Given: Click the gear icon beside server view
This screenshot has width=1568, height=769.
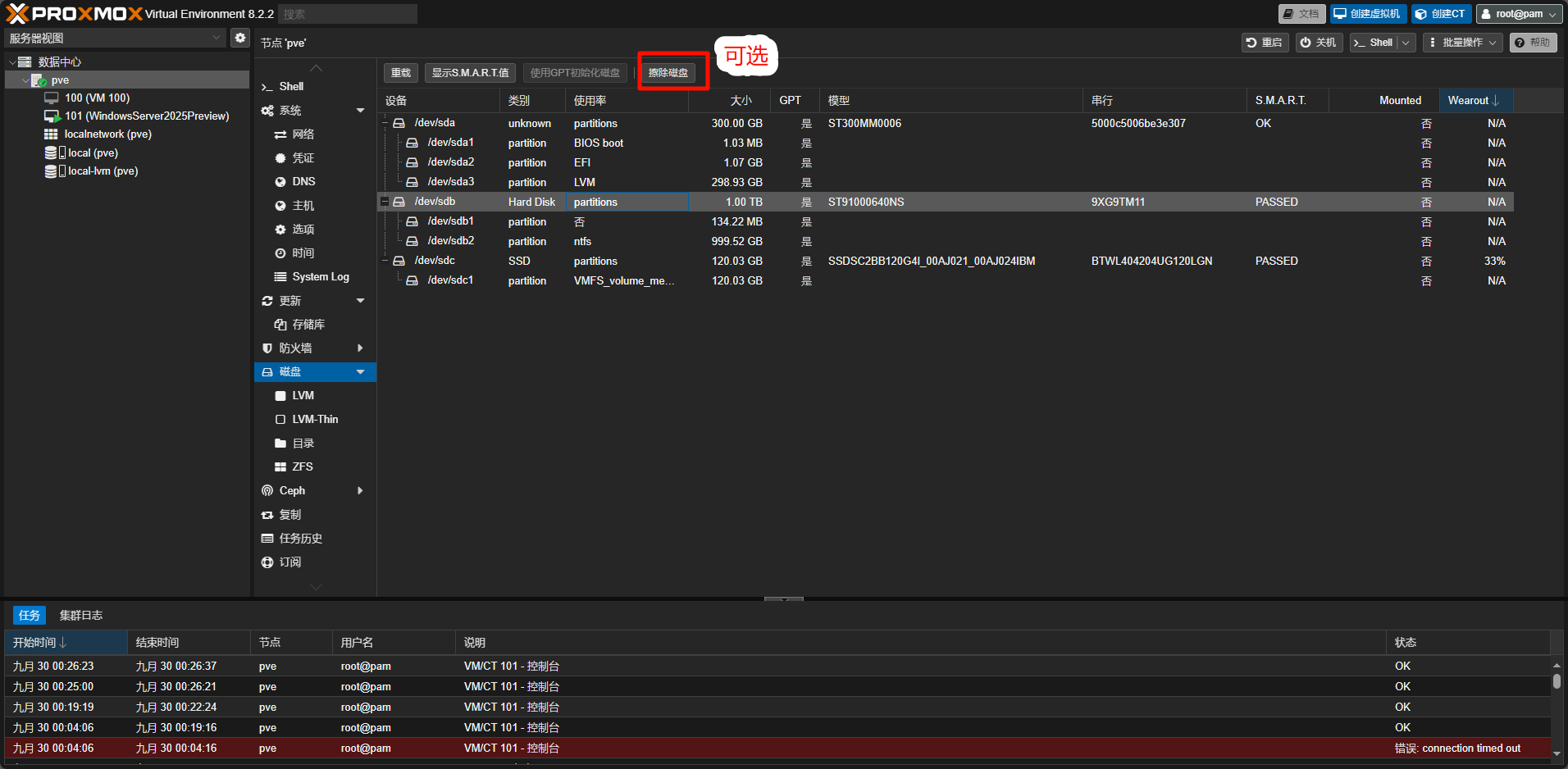Looking at the screenshot, I should [239, 38].
